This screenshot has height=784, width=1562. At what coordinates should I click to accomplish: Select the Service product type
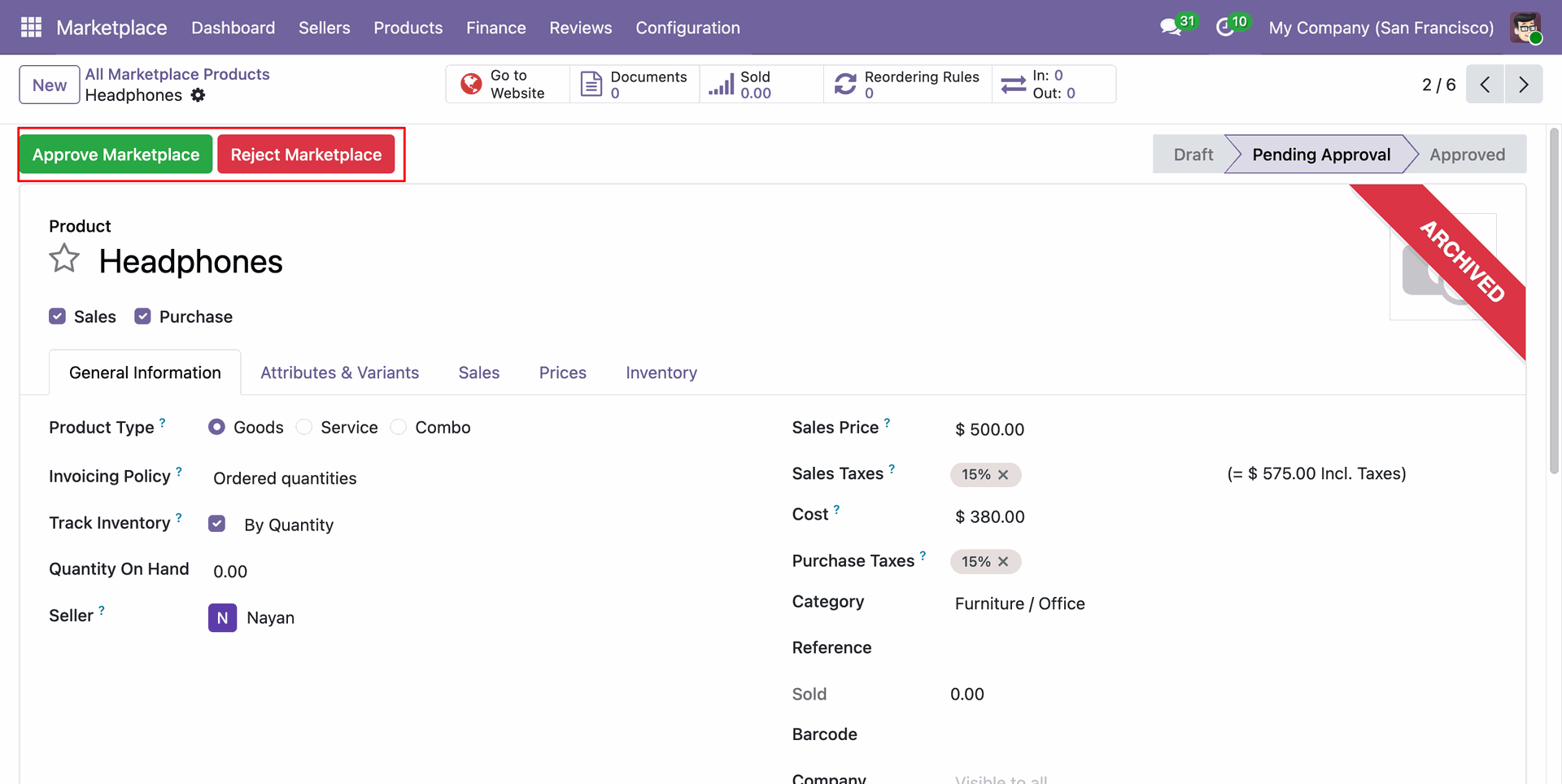pyautogui.click(x=303, y=427)
